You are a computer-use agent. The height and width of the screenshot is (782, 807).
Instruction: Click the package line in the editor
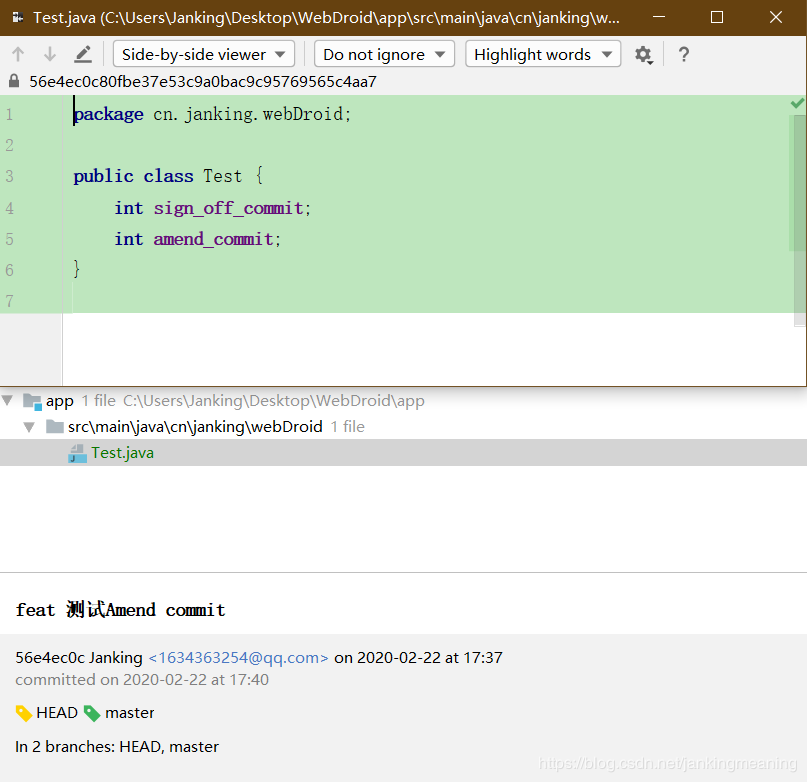(212, 114)
